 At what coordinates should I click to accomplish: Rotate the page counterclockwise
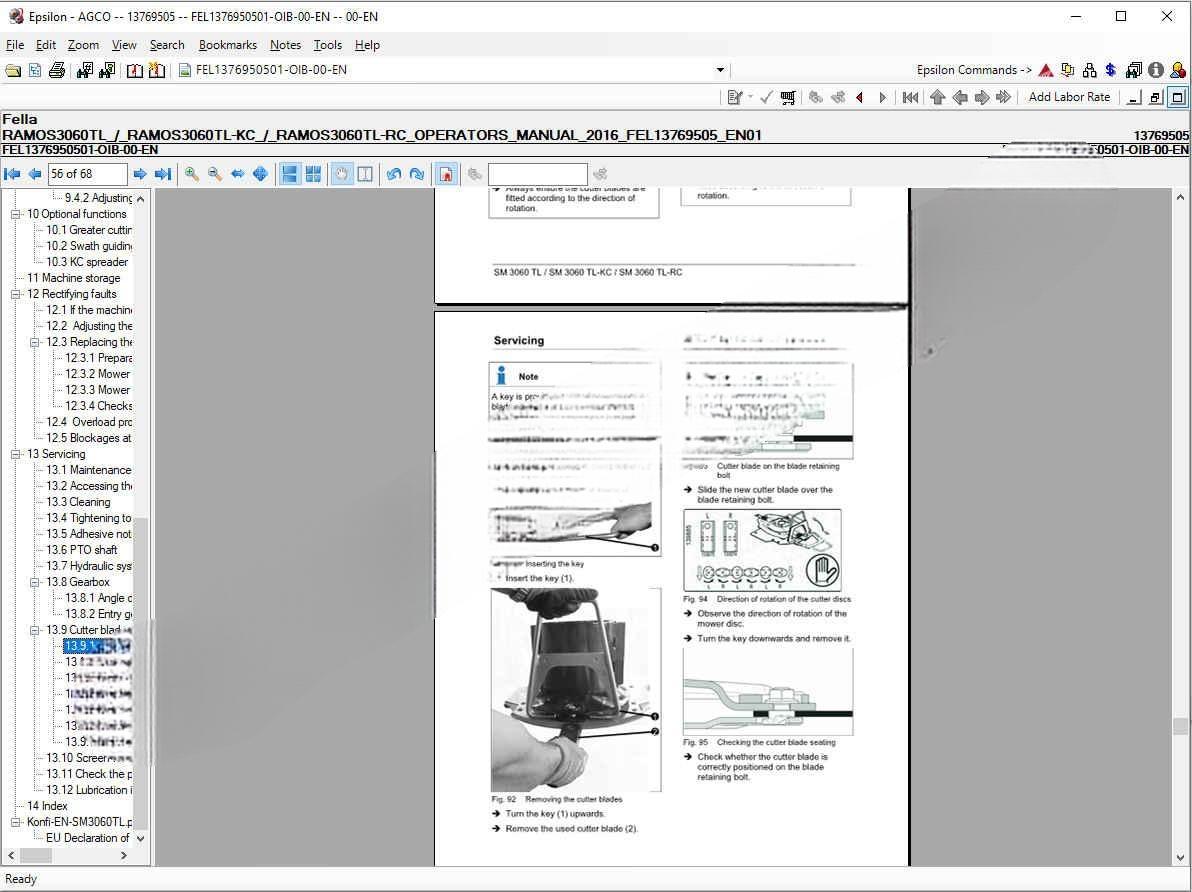click(394, 174)
